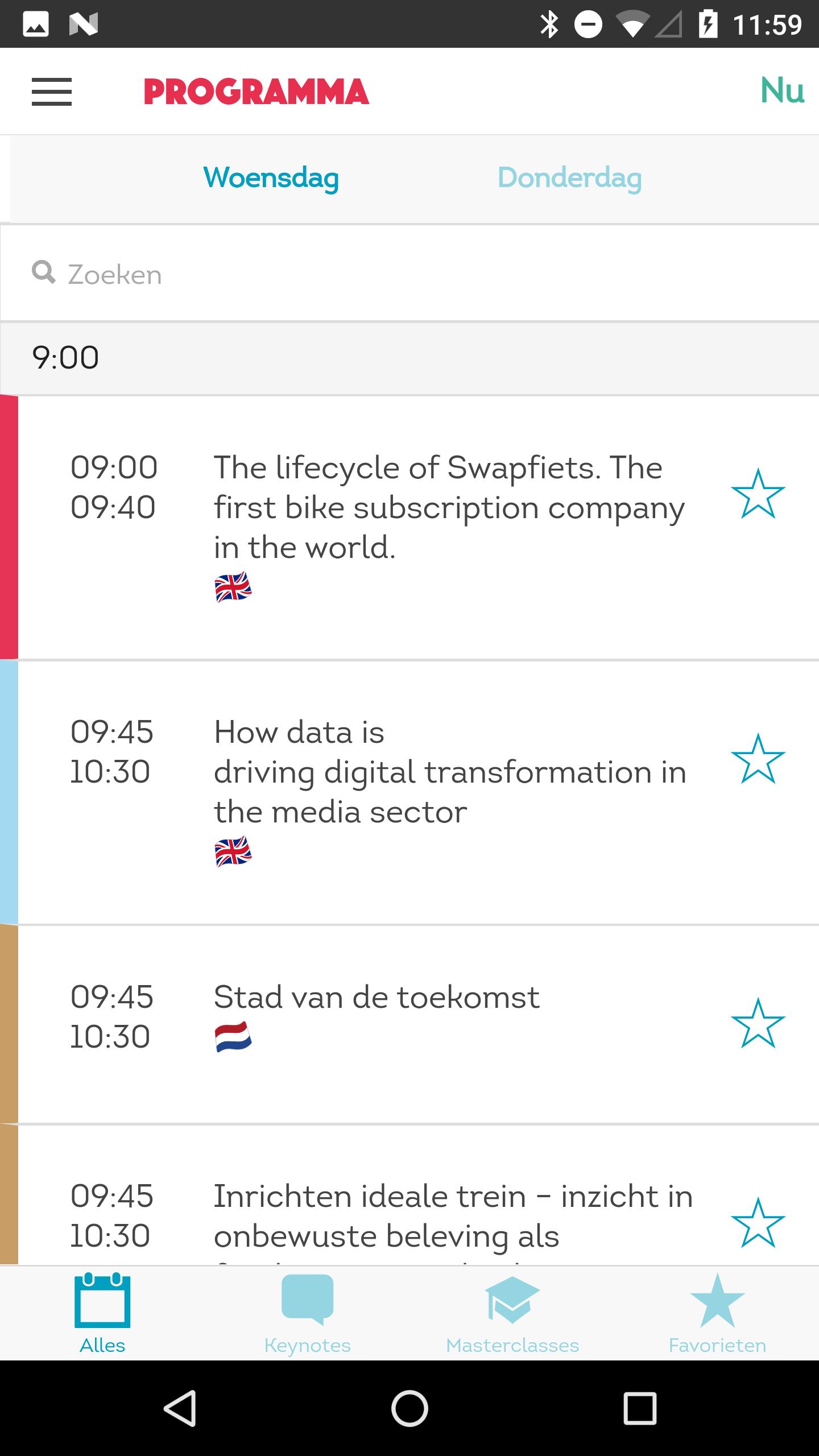The height and width of the screenshot is (1456, 819).
Task: Tap the search magnifier icon
Action: [44, 272]
